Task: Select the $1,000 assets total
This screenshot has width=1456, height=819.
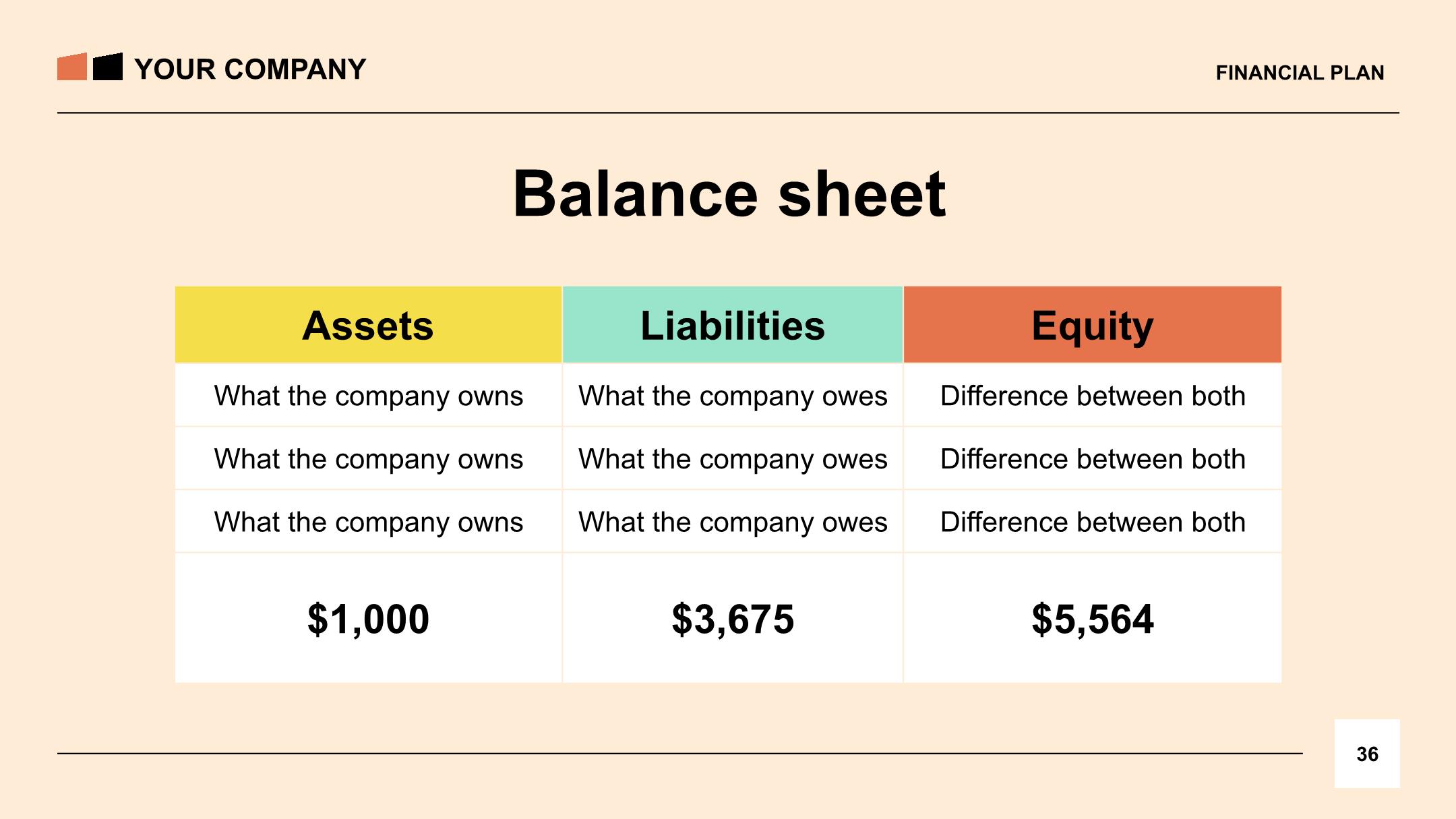Action: click(368, 619)
